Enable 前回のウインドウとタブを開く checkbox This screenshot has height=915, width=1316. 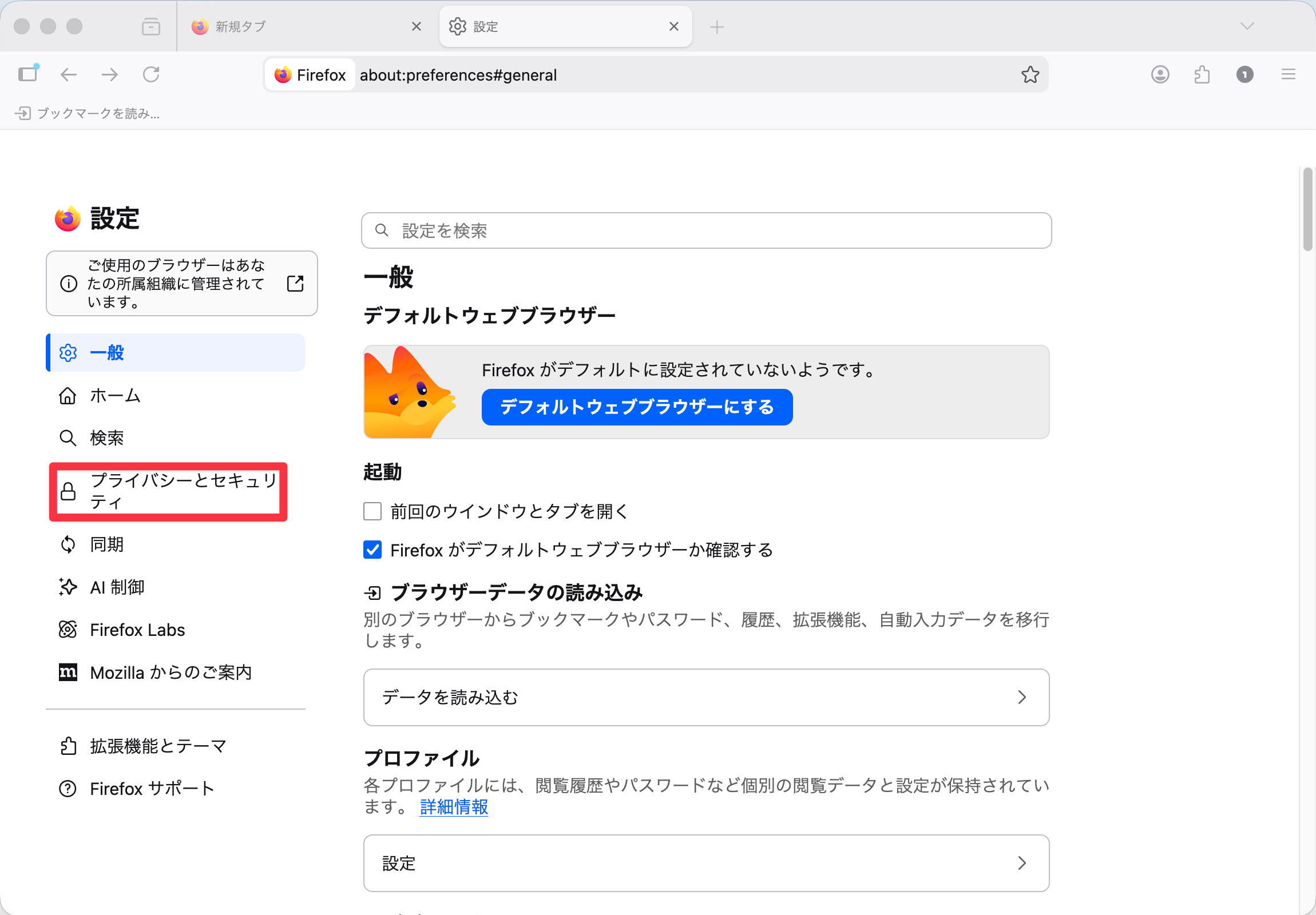(372, 511)
